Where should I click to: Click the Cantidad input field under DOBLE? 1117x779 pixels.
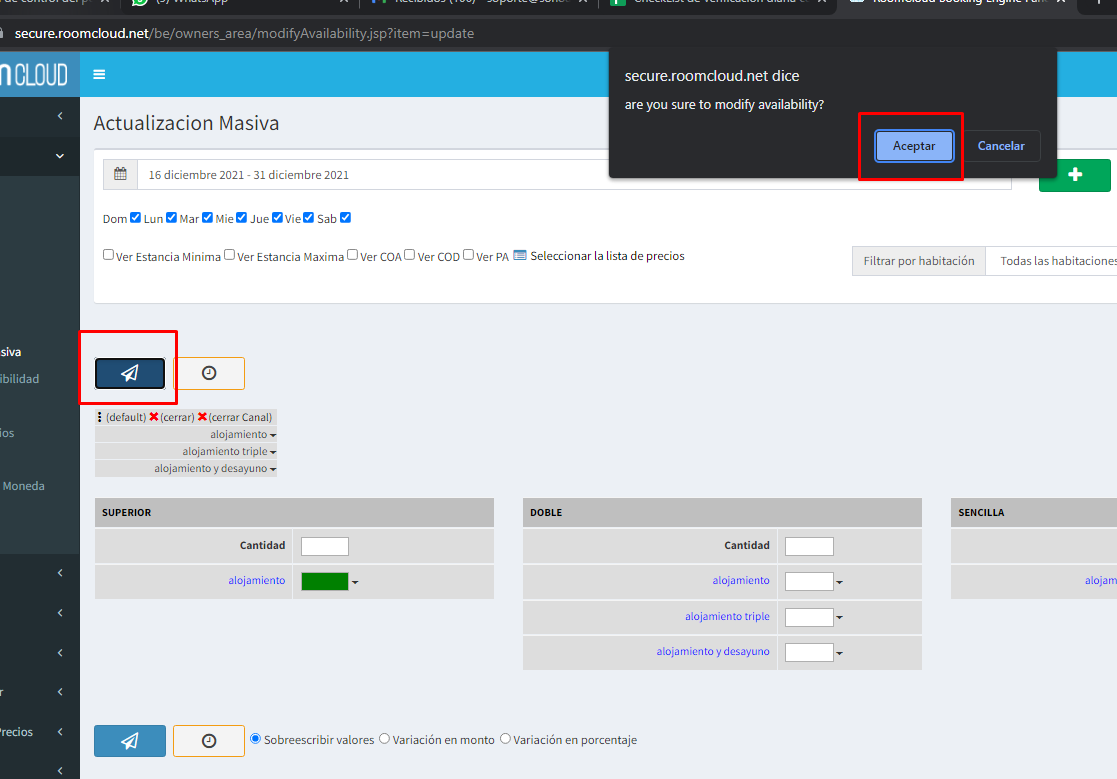point(808,546)
